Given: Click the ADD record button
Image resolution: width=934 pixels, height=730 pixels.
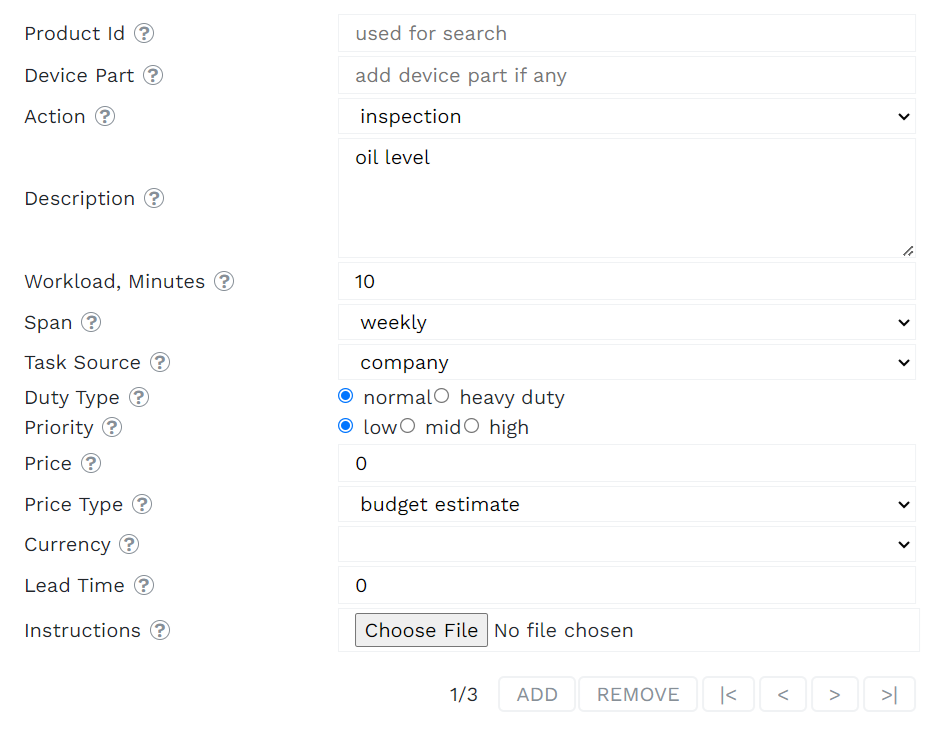Looking at the screenshot, I should 537,694.
